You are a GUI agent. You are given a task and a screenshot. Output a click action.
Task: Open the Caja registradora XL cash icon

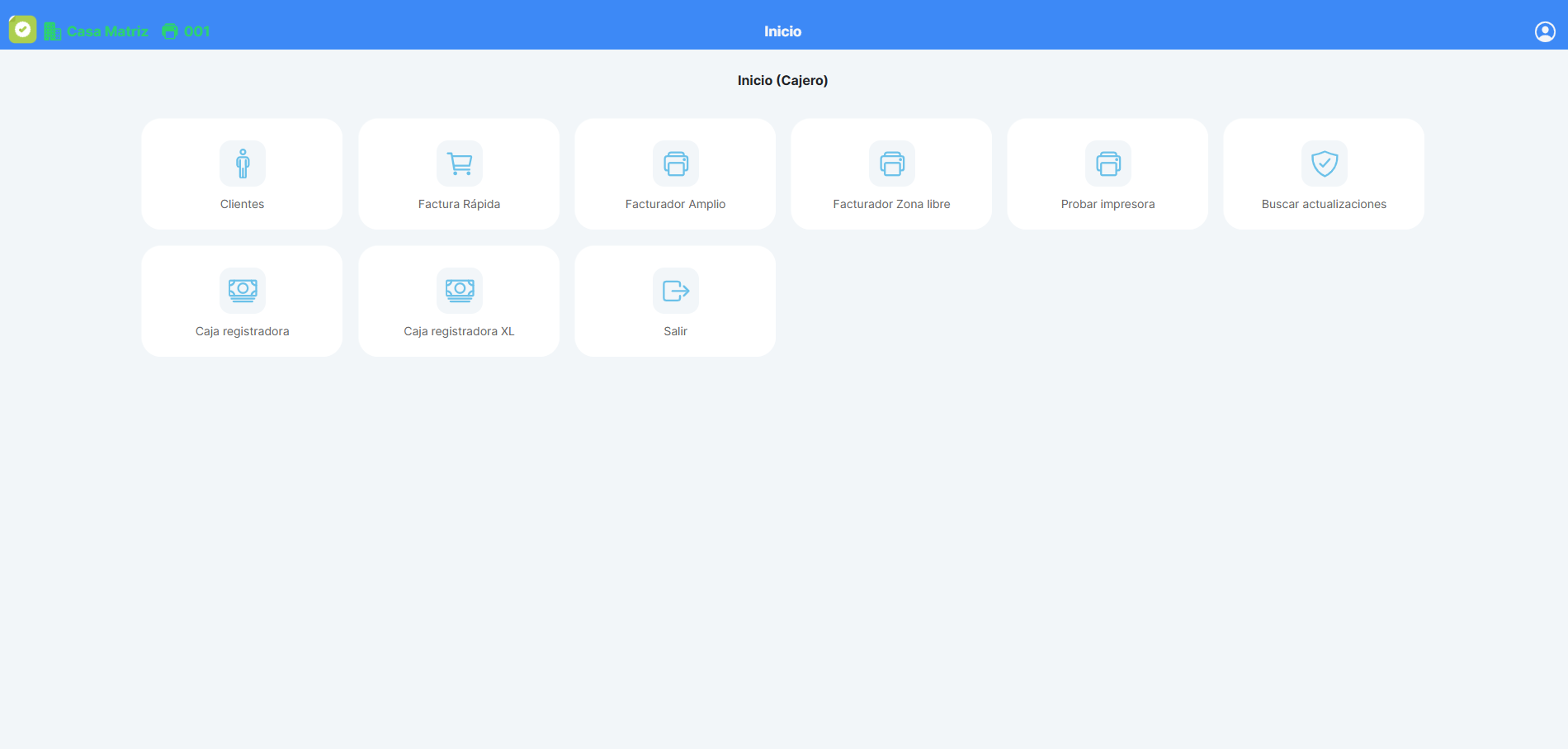(460, 291)
